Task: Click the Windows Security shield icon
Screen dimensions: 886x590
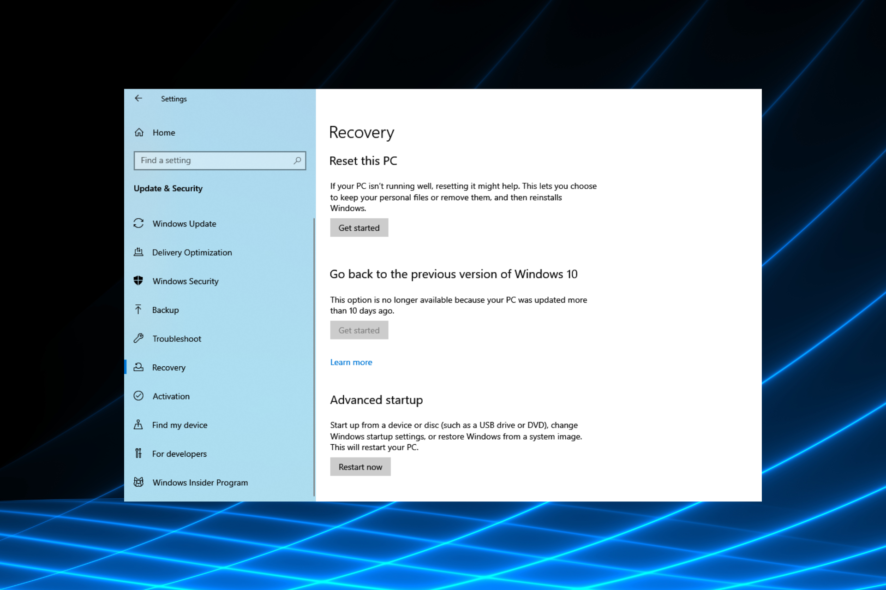Action: [138, 281]
